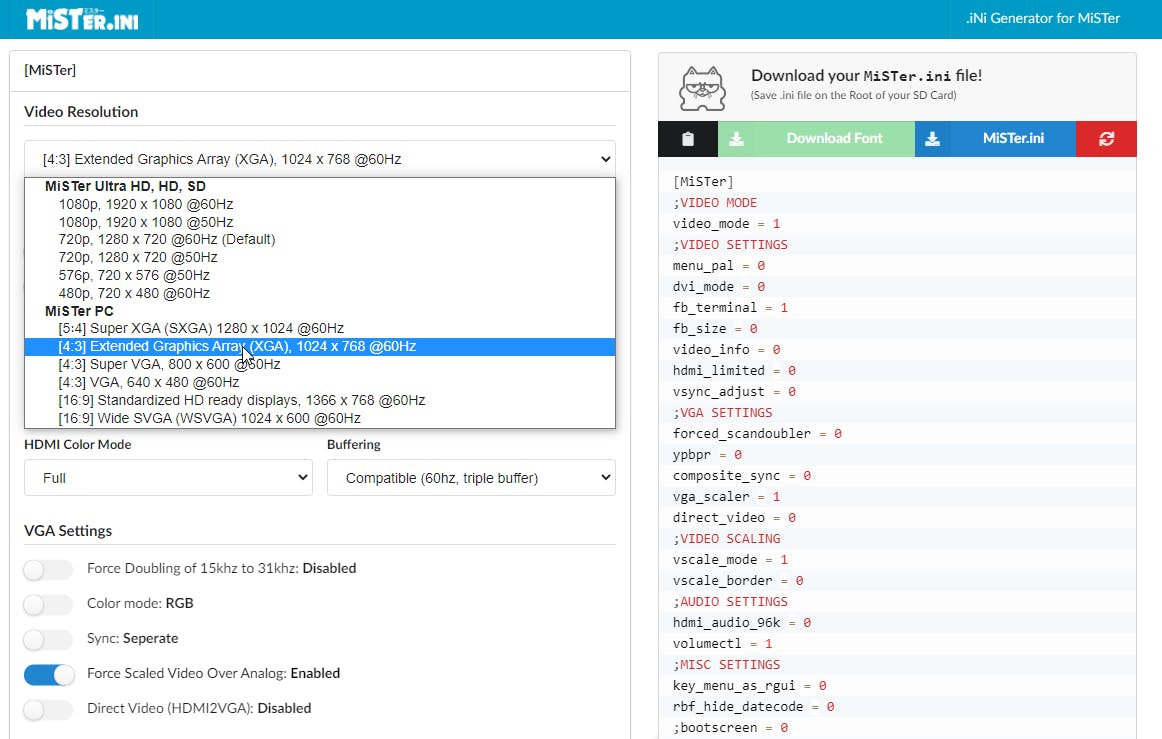Download the MiSTer.ini file
The height and width of the screenshot is (739, 1162).
click(x=1013, y=139)
